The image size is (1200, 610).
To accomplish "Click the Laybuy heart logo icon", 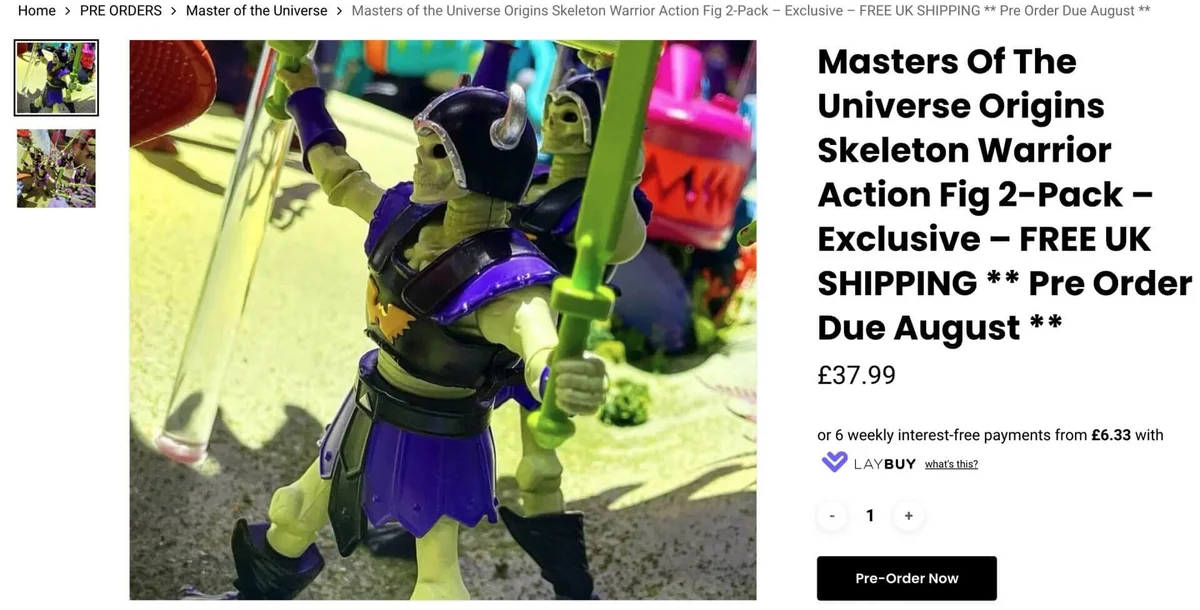I will tap(834, 463).
